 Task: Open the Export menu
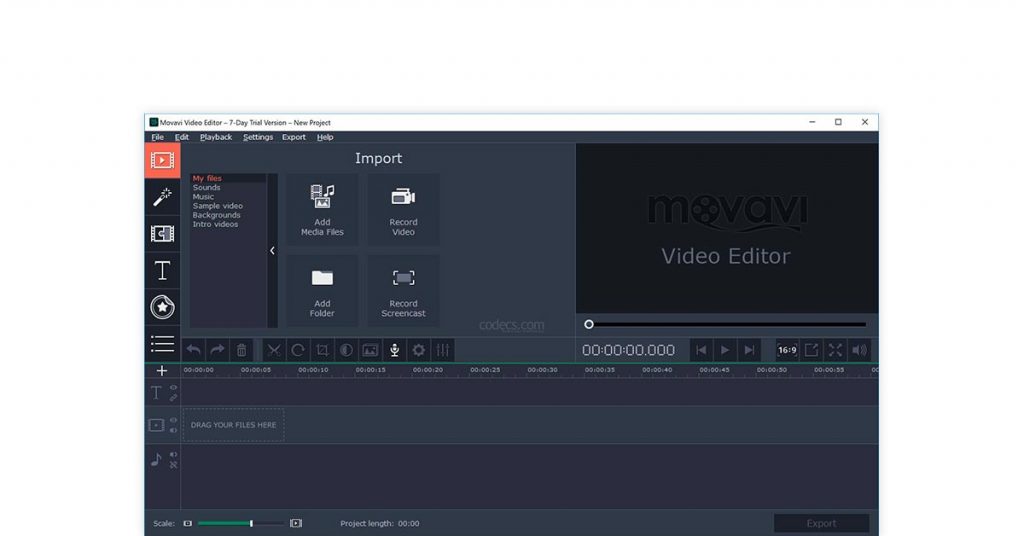[294, 137]
